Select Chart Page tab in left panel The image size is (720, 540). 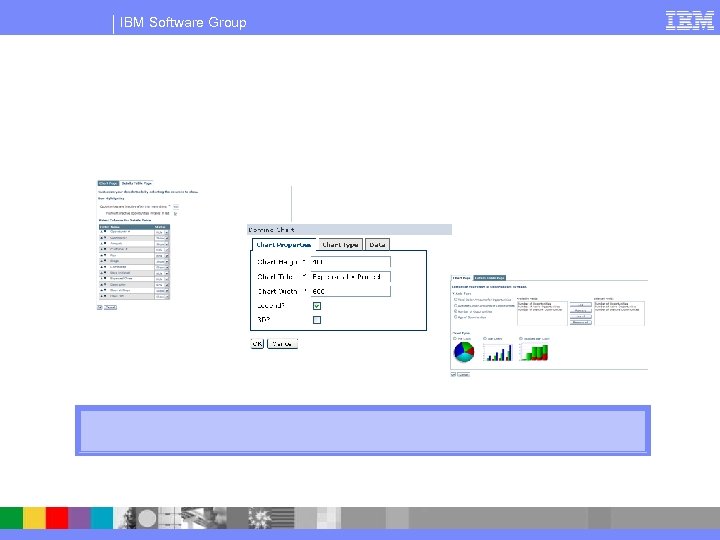click(x=108, y=183)
